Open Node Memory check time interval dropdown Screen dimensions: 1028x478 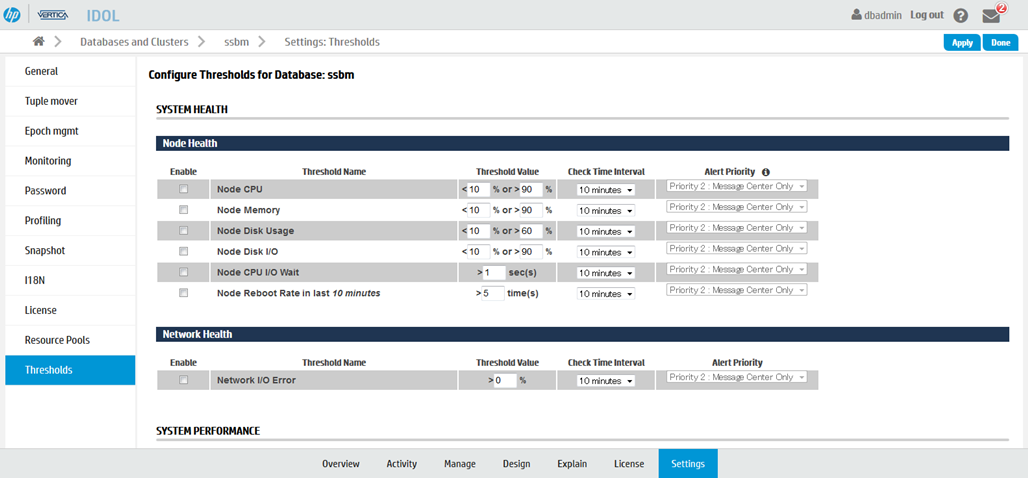[606, 211]
